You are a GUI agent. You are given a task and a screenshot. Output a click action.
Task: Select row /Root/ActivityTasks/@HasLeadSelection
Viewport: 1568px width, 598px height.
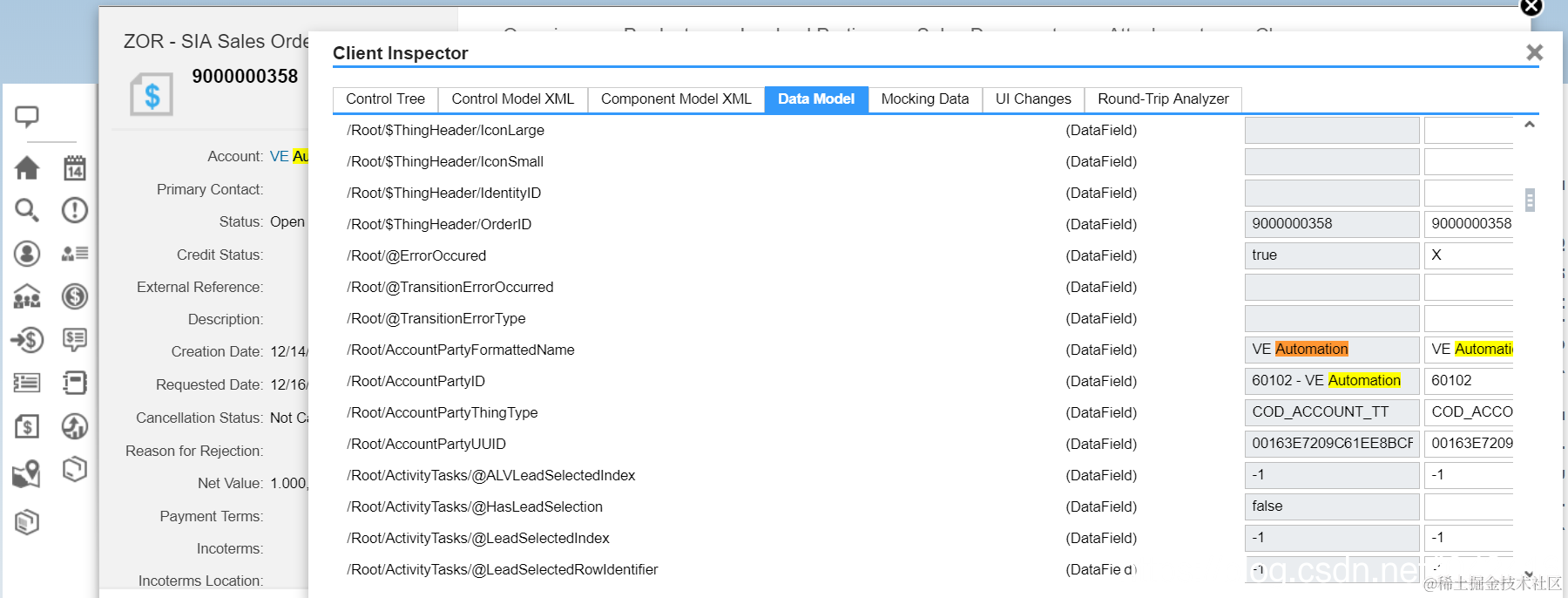click(475, 506)
